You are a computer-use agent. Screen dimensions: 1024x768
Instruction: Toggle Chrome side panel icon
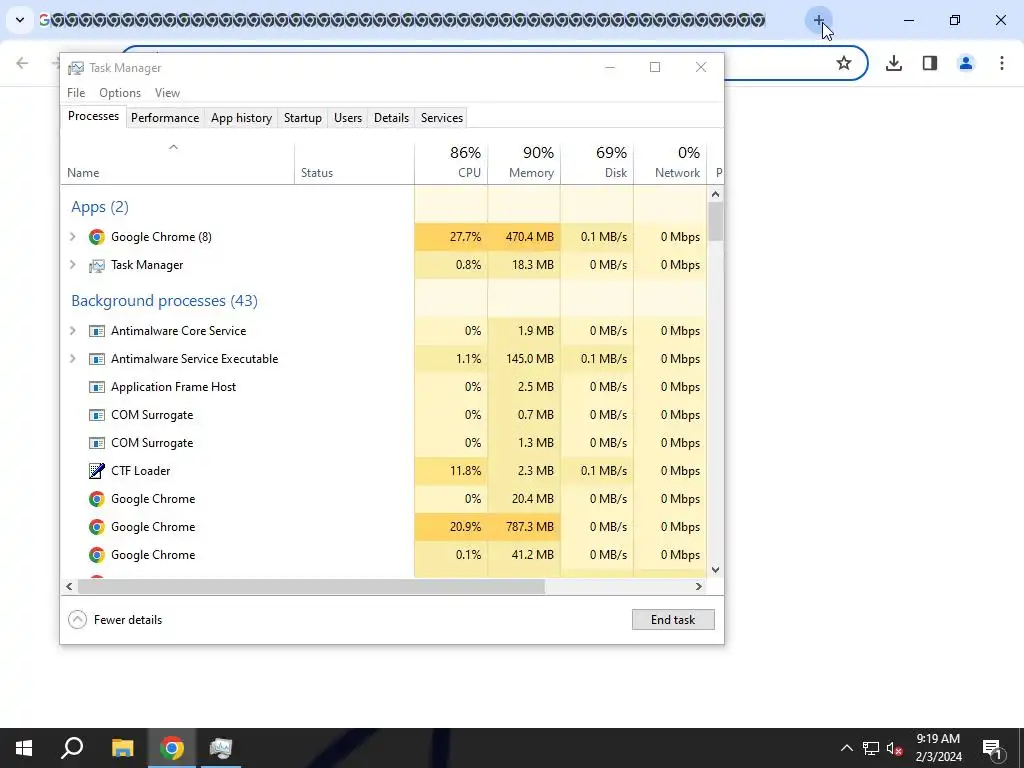(x=930, y=63)
